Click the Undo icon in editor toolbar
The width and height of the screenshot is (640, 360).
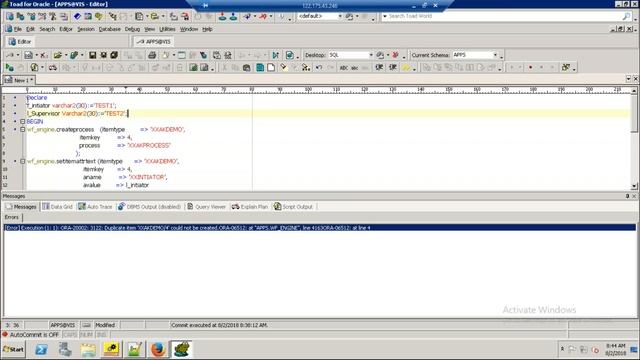tap(319, 67)
